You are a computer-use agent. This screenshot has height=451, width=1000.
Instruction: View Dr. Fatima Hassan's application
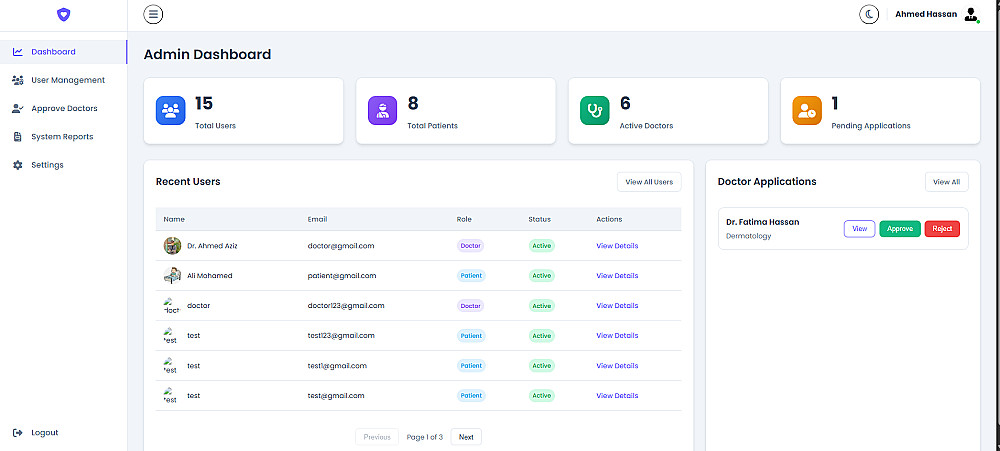tap(859, 228)
